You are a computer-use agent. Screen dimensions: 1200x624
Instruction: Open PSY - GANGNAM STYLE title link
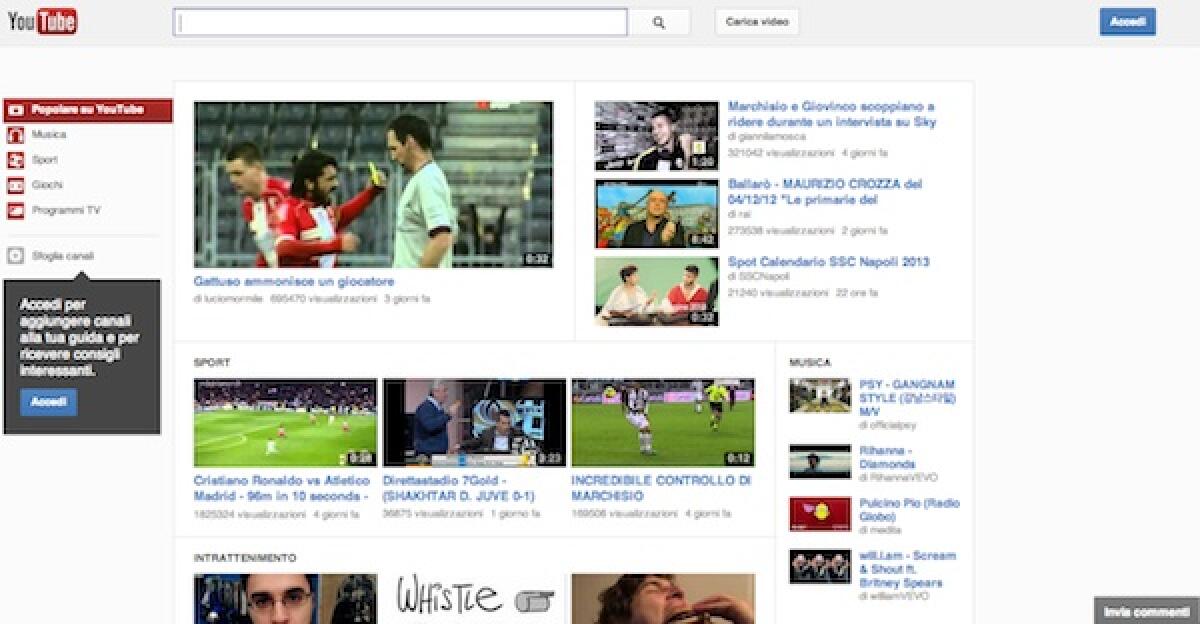pyautogui.click(x=907, y=398)
